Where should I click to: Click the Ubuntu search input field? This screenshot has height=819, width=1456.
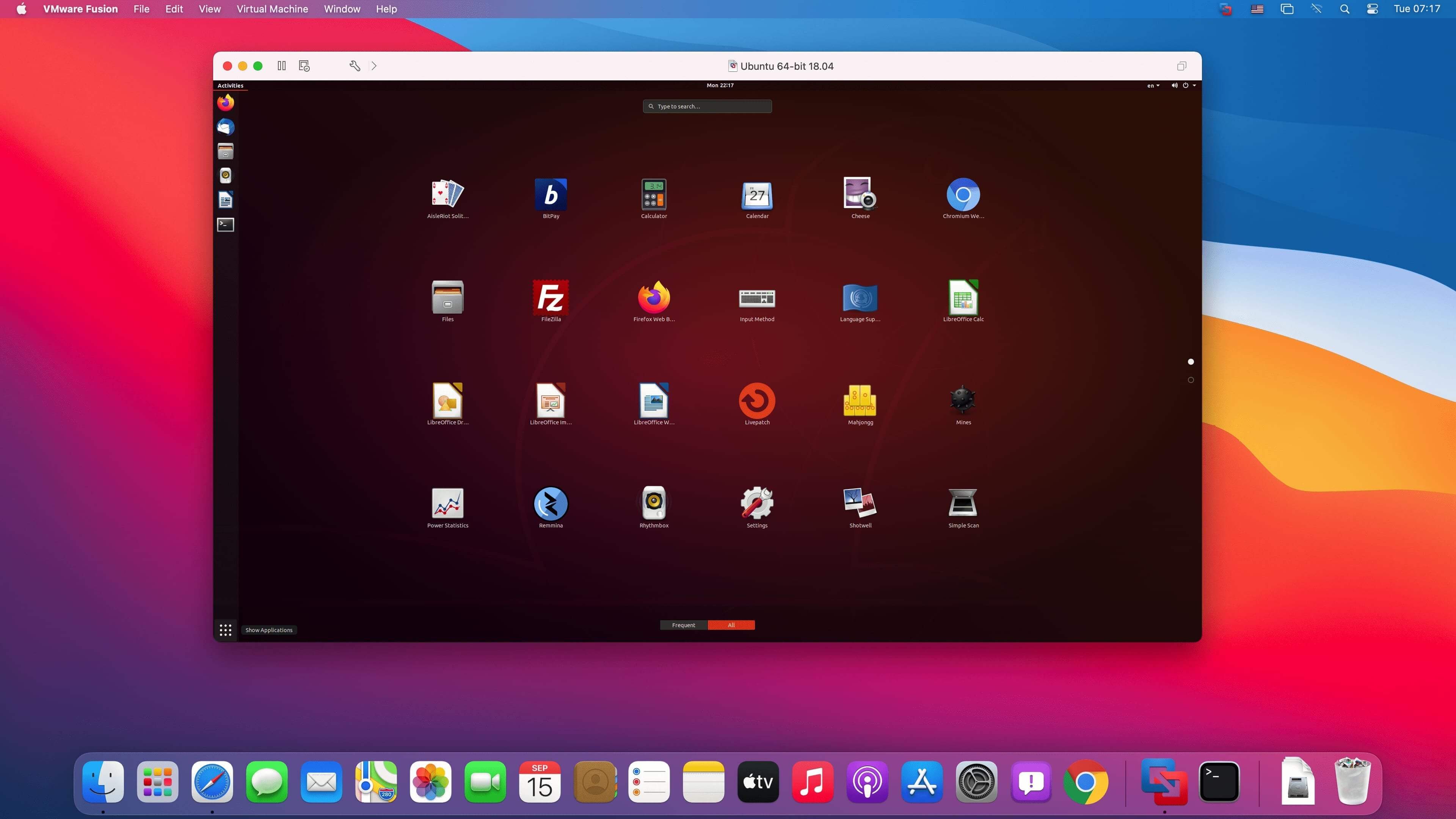[708, 106]
